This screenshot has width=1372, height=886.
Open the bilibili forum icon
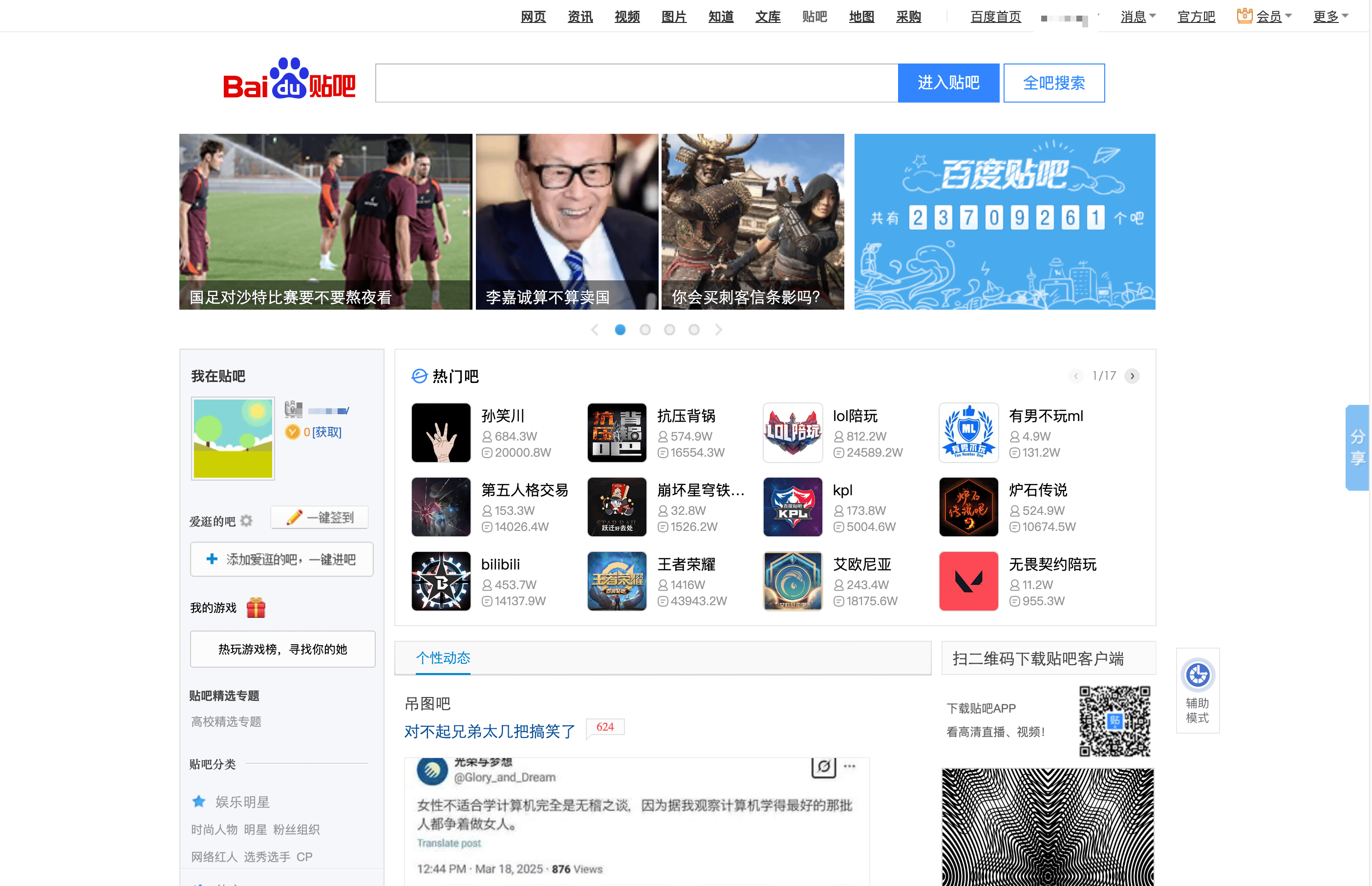[441, 581]
